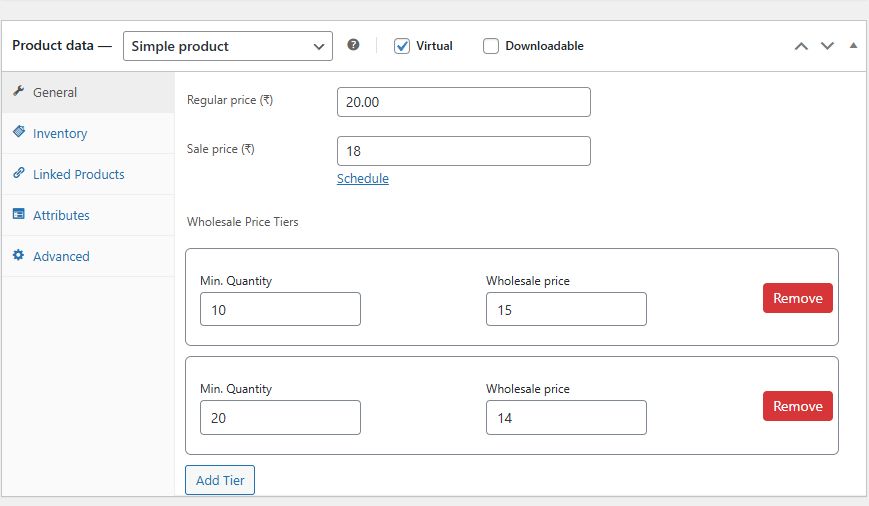The height and width of the screenshot is (506, 869).
Task: Remove the tier with wholesale price 14
Action: [x=797, y=406]
